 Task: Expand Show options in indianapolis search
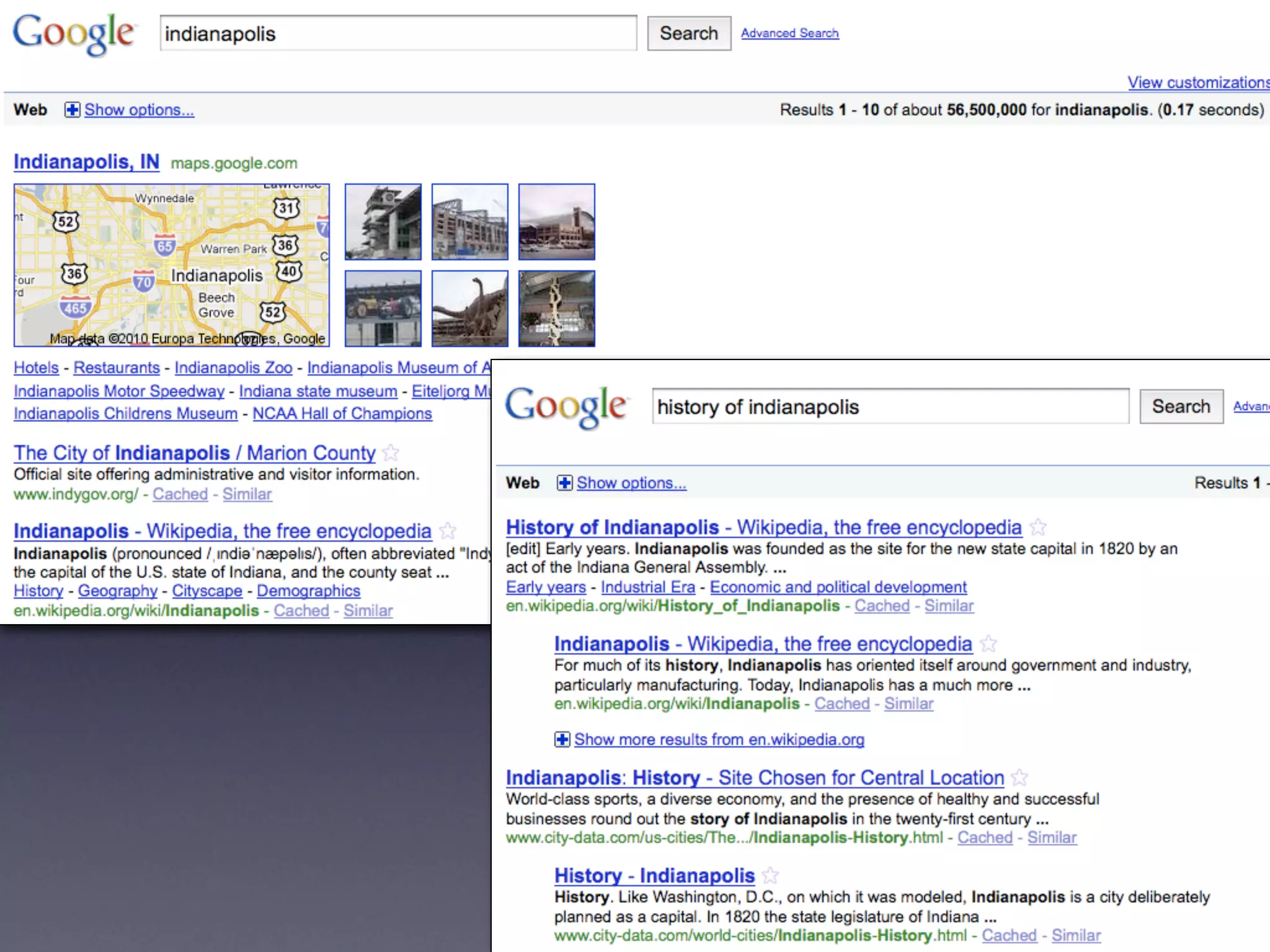138,110
